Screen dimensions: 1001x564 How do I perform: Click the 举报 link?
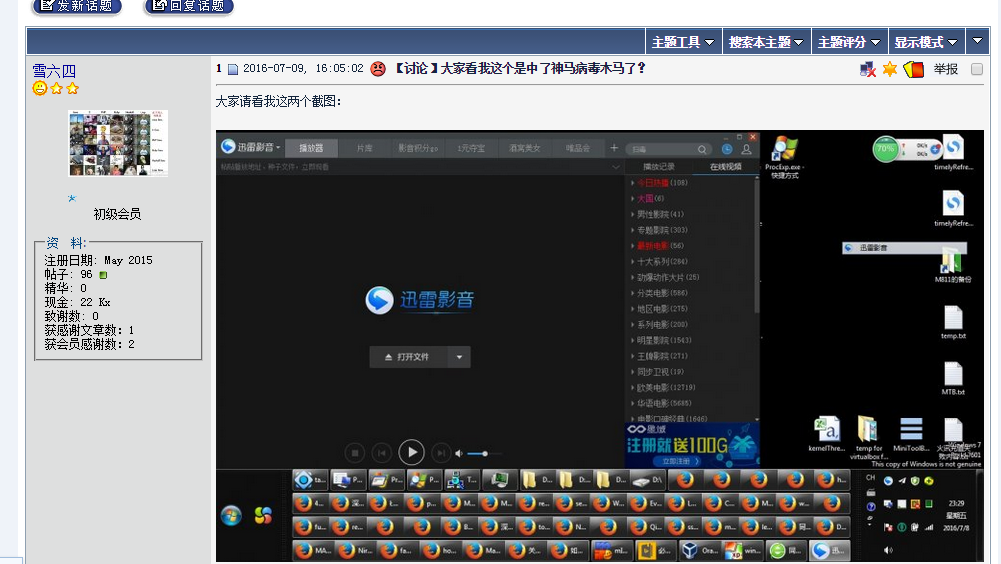point(945,69)
